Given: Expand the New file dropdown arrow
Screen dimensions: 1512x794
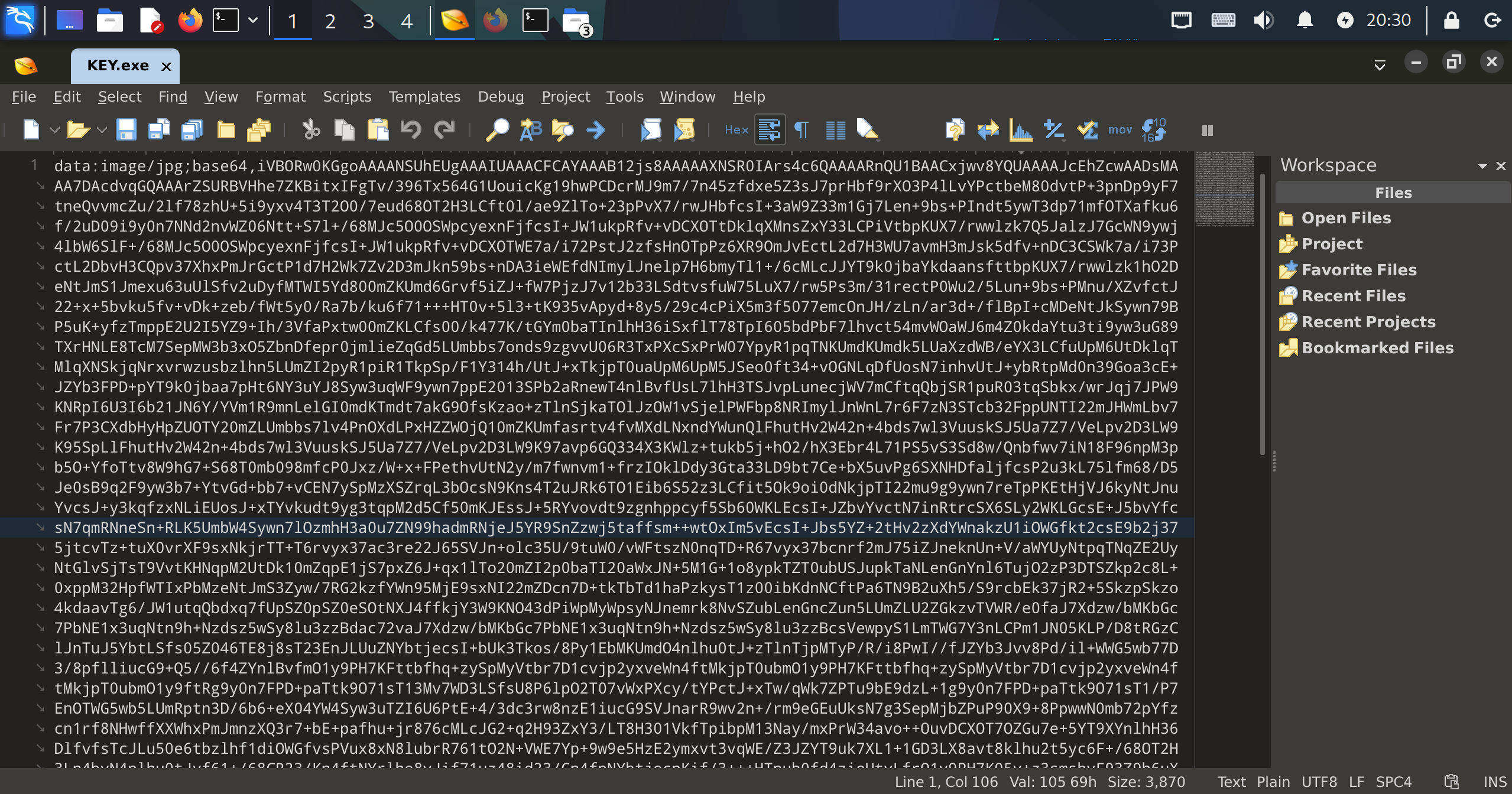Looking at the screenshot, I should [x=54, y=129].
